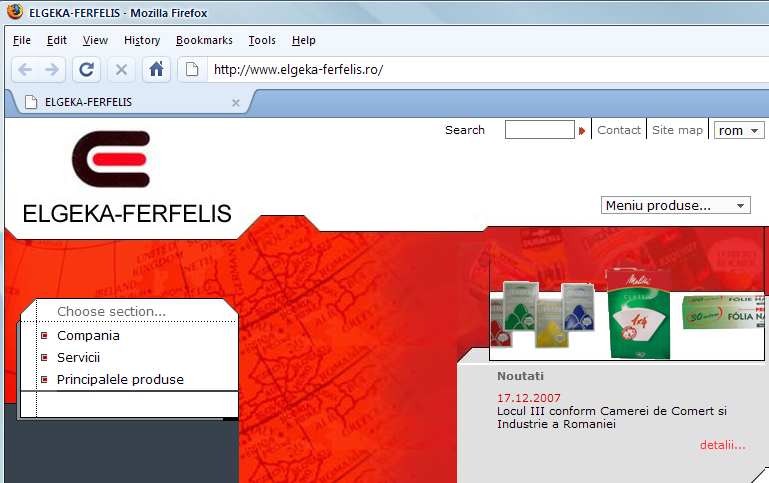Open the File menu
Image resolution: width=769 pixels, height=483 pixels.
tap(22, 40)
